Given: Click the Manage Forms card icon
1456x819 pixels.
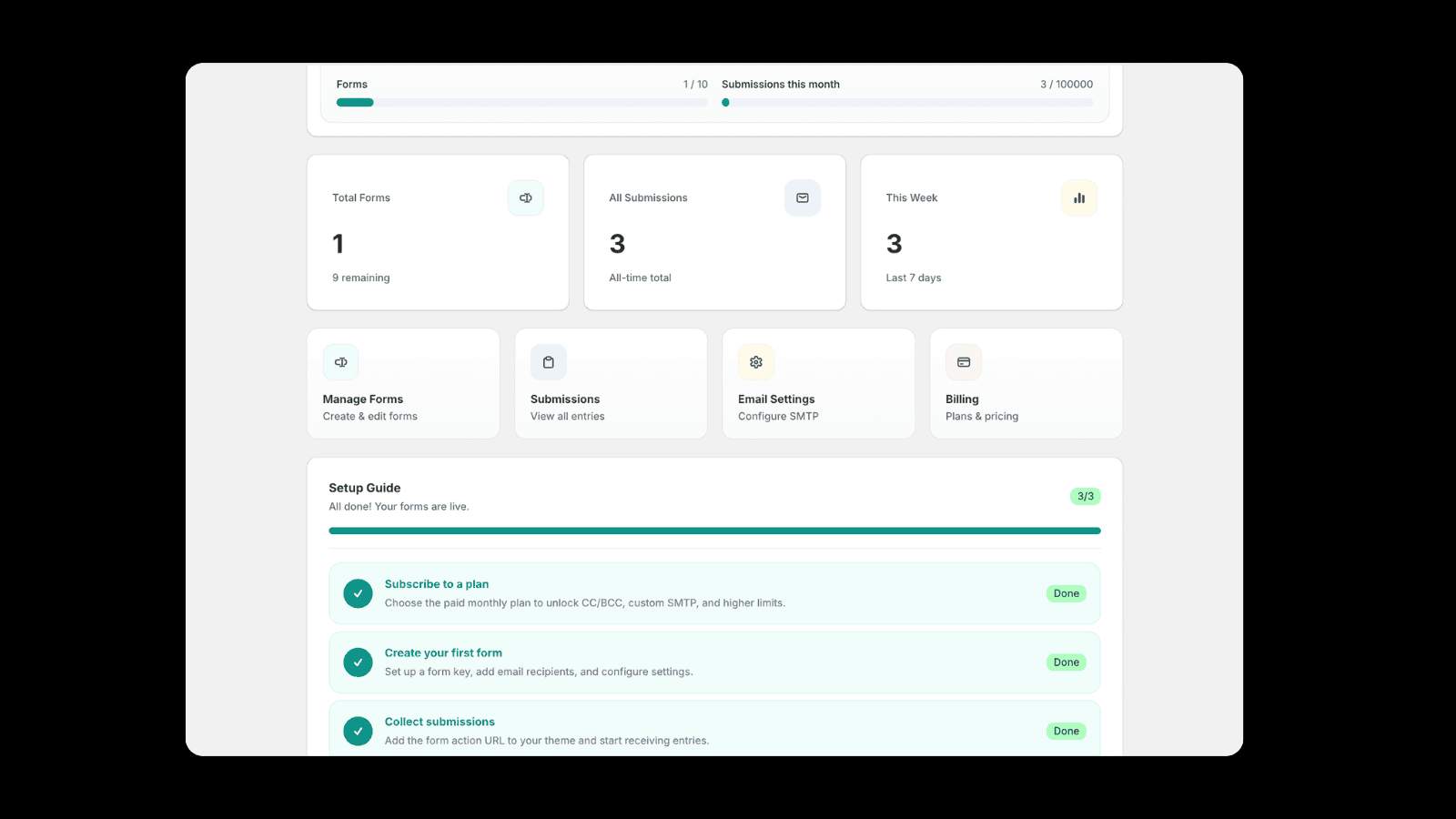Looking at the screenshot, I should click(x=341, y=362).
